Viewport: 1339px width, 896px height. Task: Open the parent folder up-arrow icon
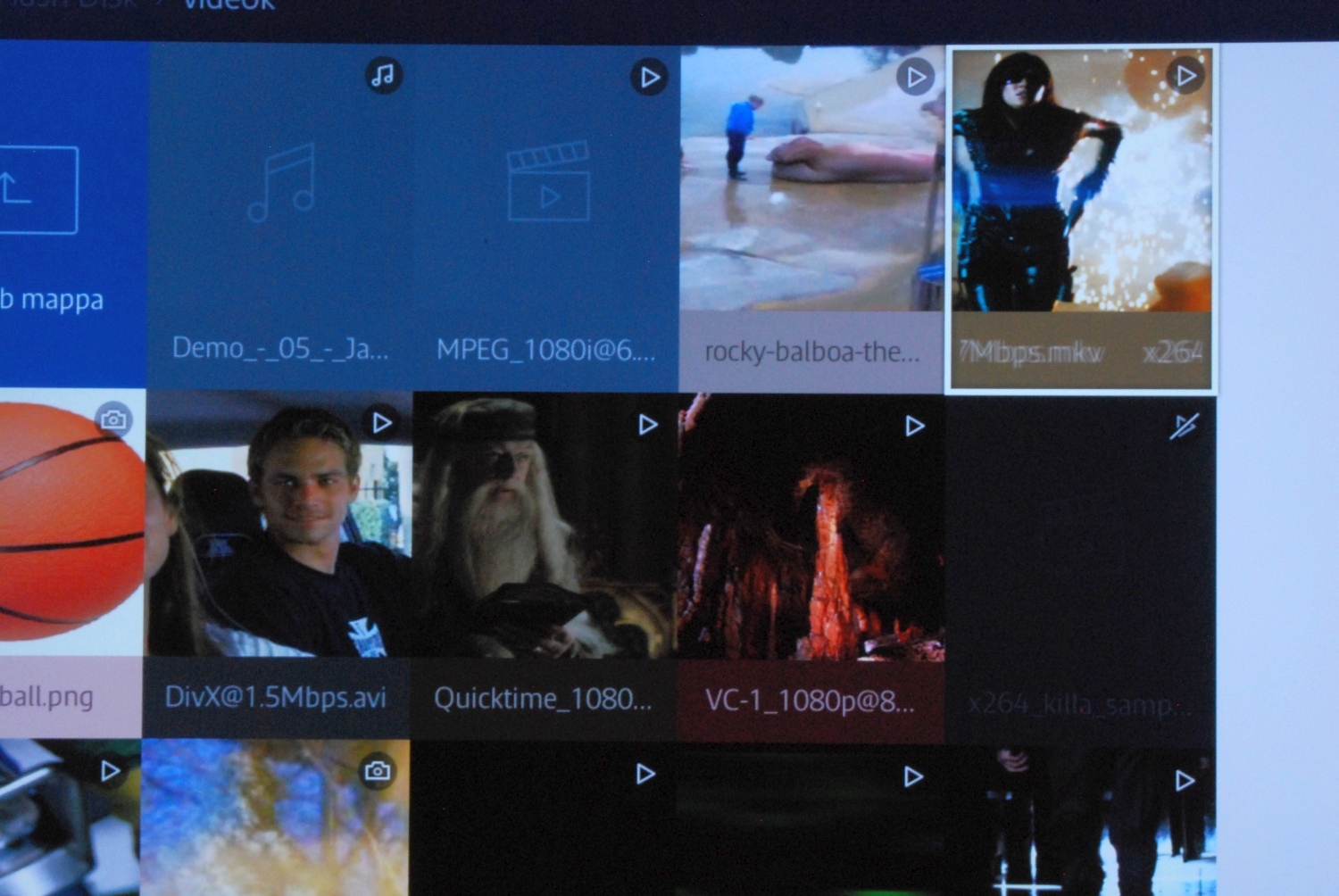(x=37, y=190)
